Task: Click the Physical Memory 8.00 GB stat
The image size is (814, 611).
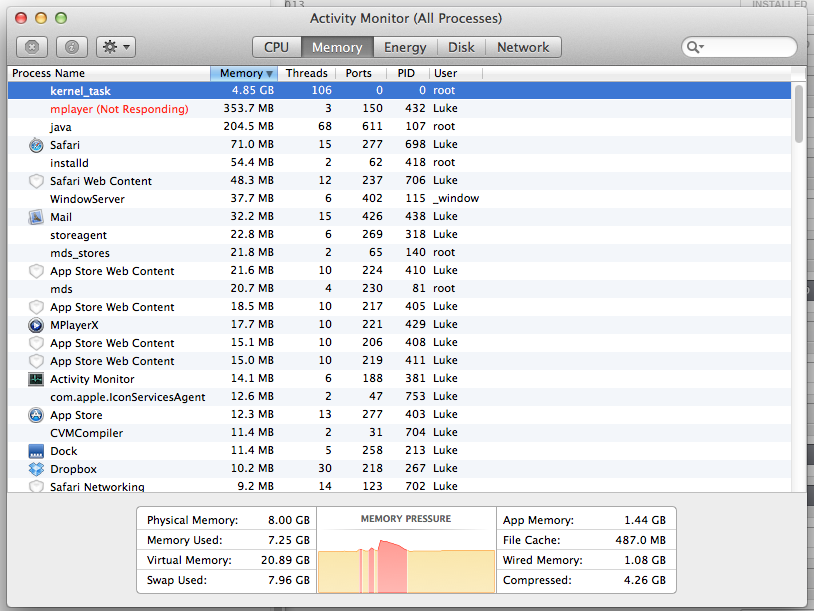Action: tap(228, 520)
